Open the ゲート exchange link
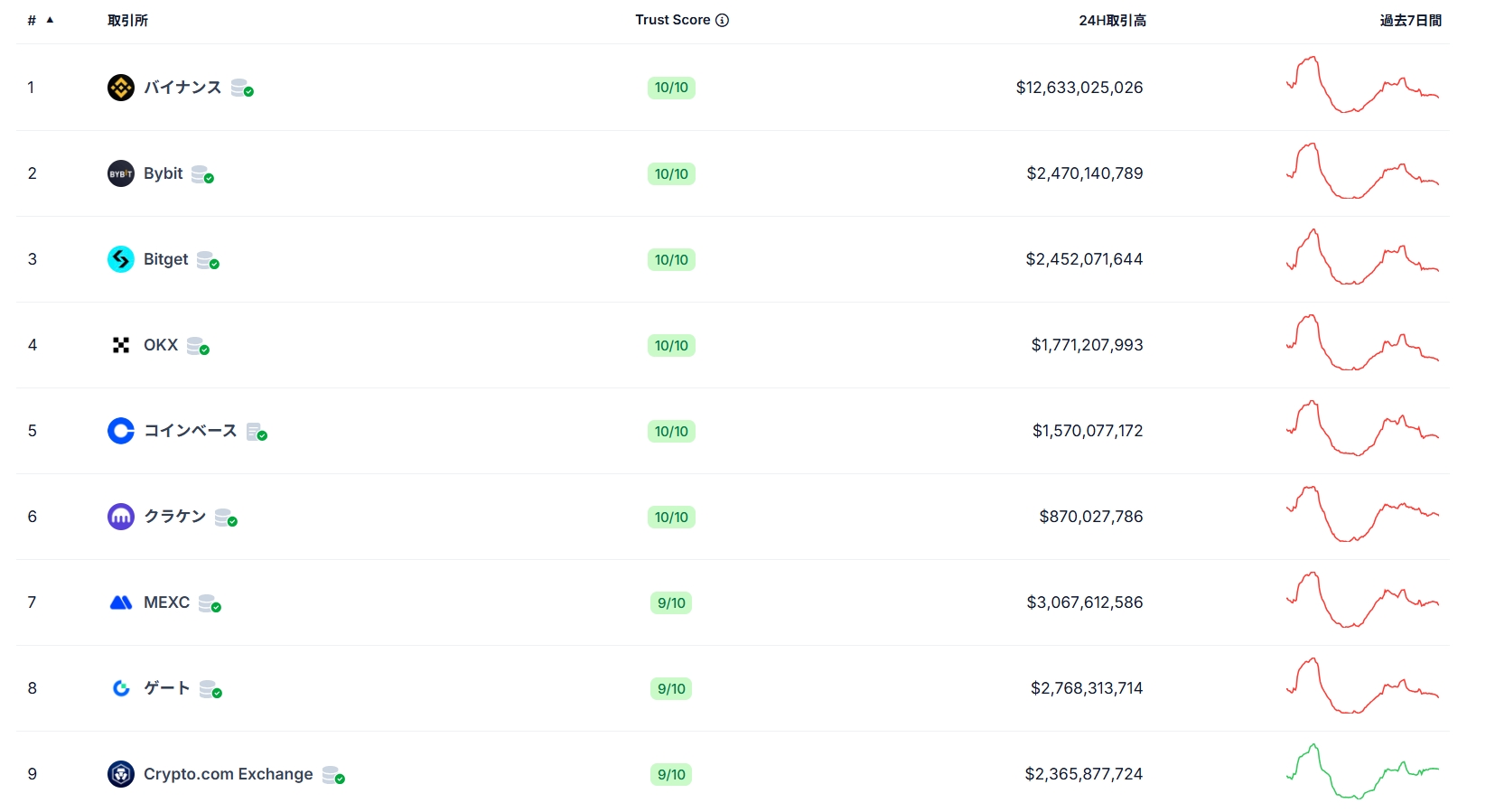This screenshot has height=812, width=1495. click(x=166, y=688)
